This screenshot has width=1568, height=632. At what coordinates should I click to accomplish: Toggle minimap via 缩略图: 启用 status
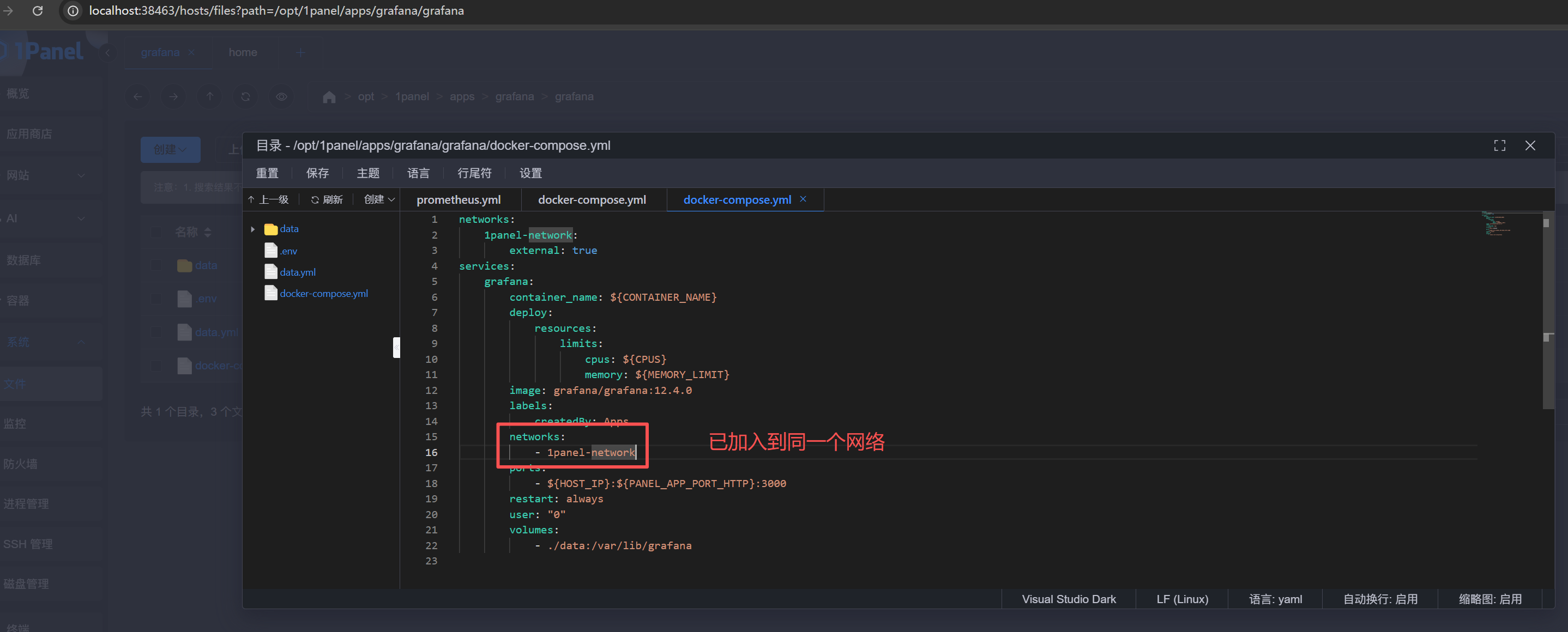1489,599
